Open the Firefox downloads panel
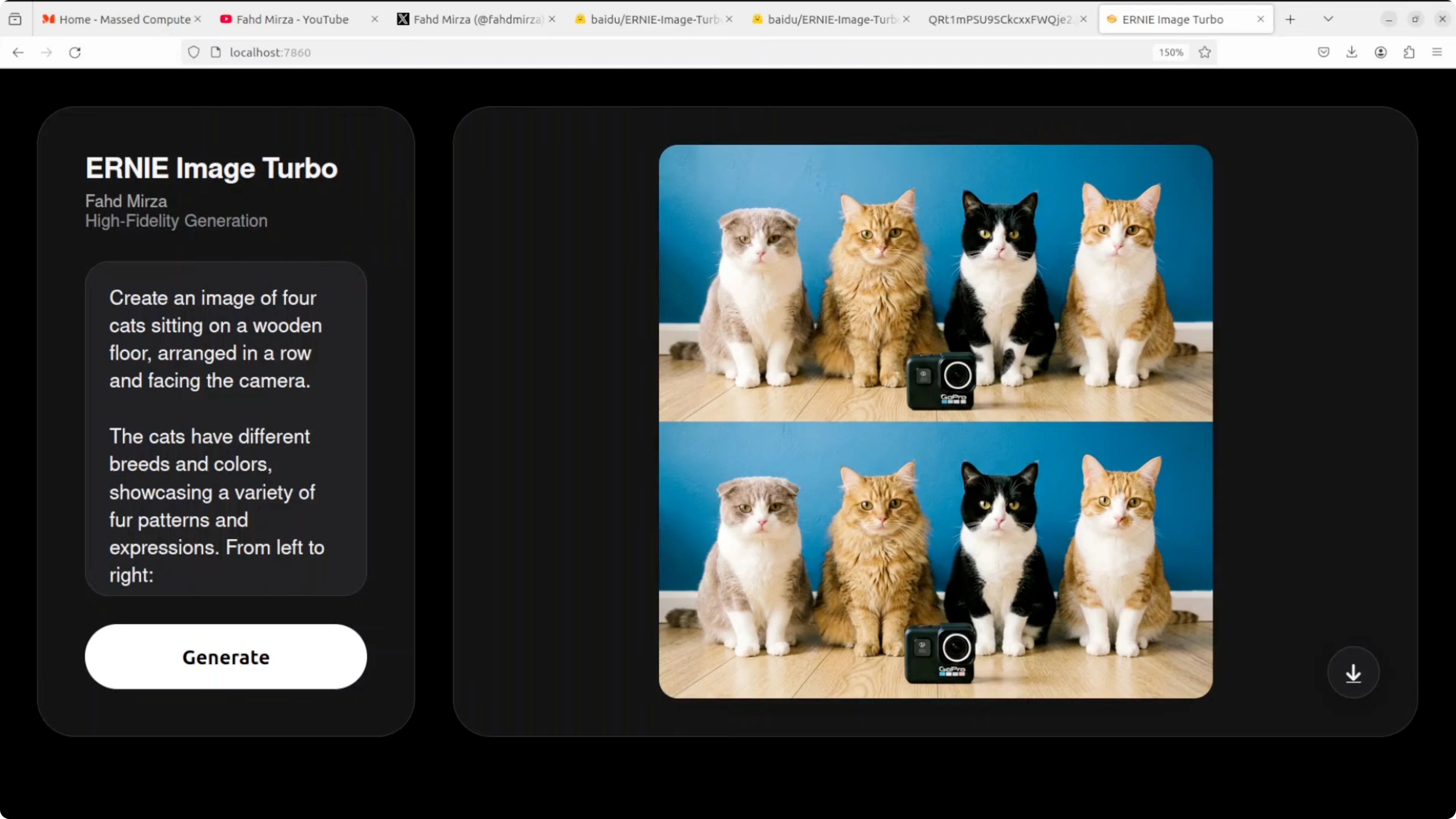Viewport: 1456px width, 819px height. coord(1352,53)
